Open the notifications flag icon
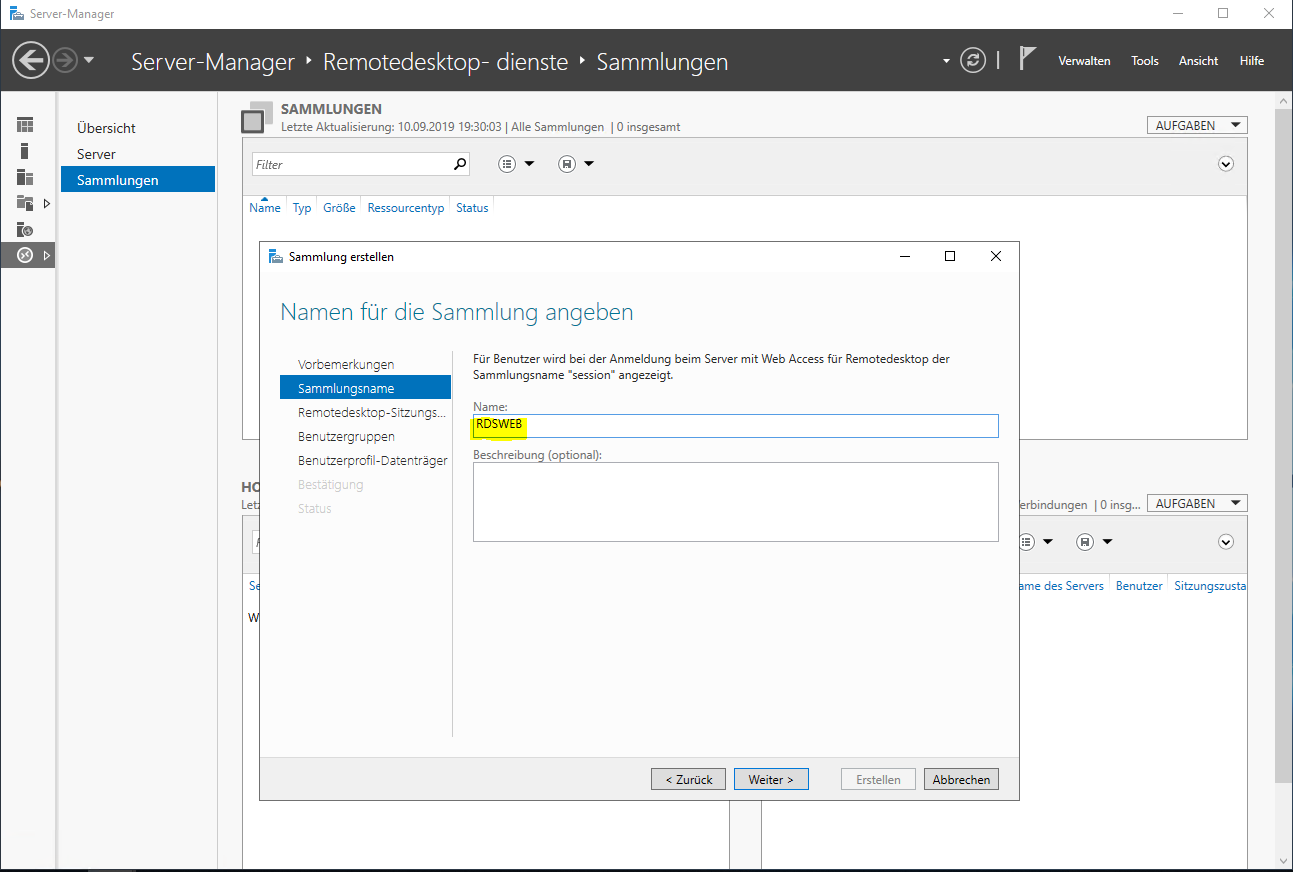 1027,59
